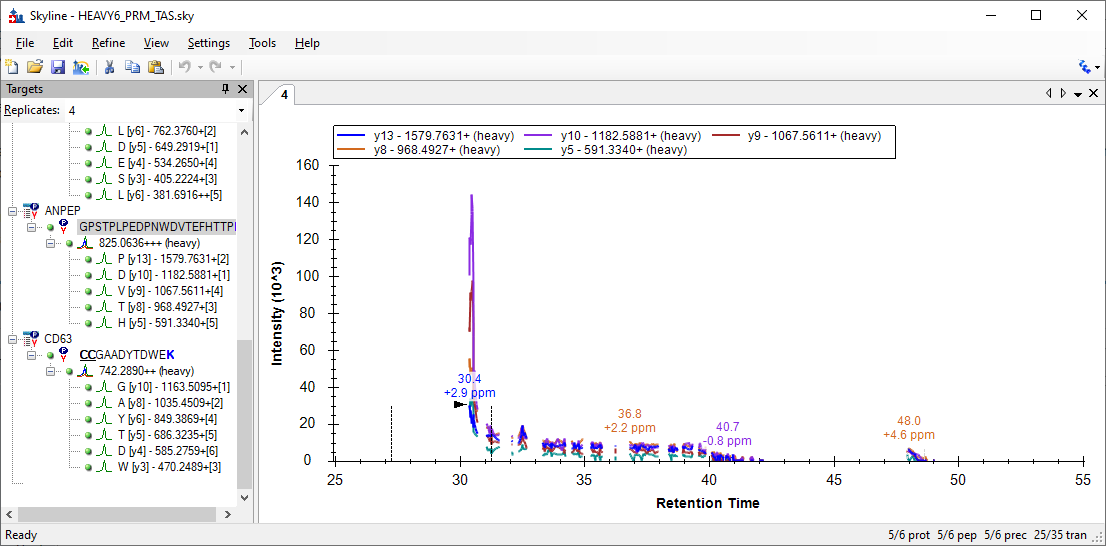This screenshot has height=546, width=1106.
Task: Paste using the clipboard toolbar icon
Action: point(156,67)
